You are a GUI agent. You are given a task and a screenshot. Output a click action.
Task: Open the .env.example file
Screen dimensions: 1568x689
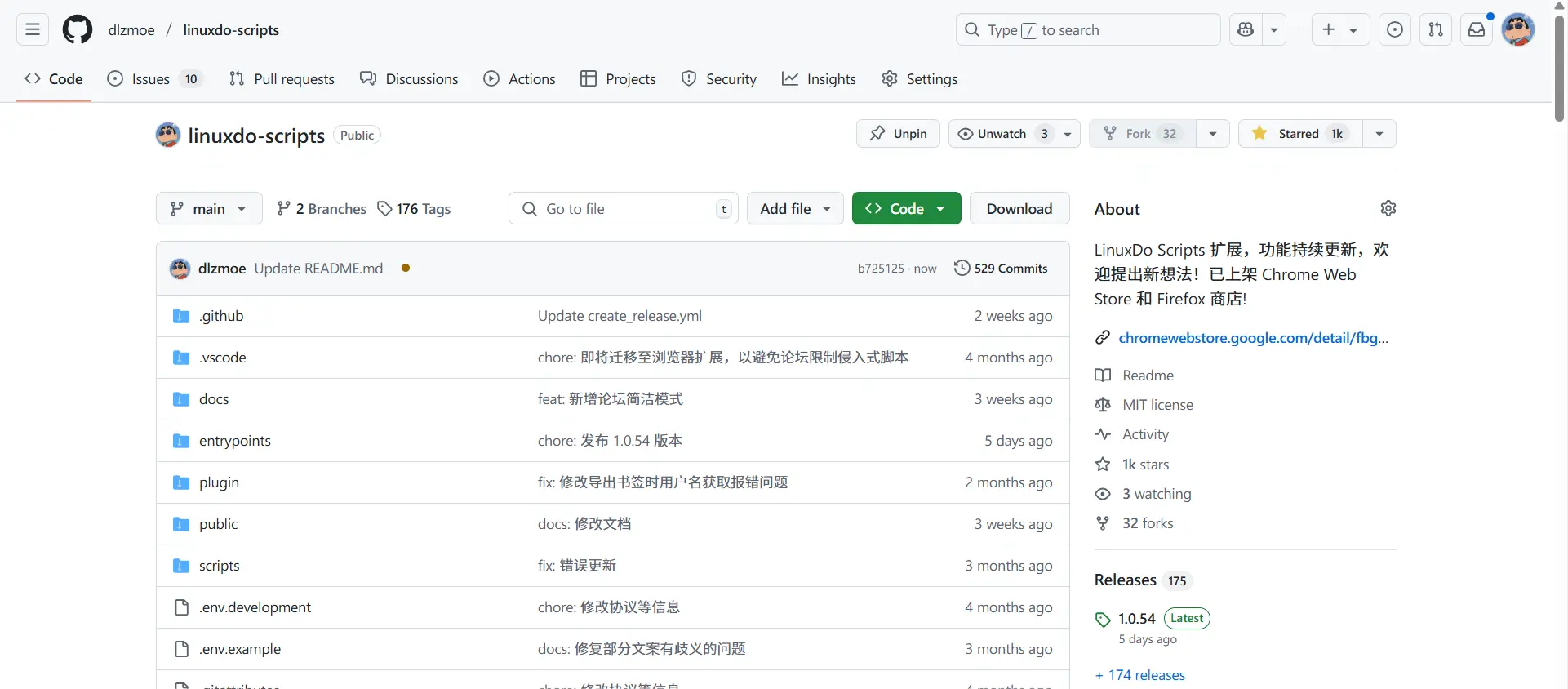[x=240, y=649]
